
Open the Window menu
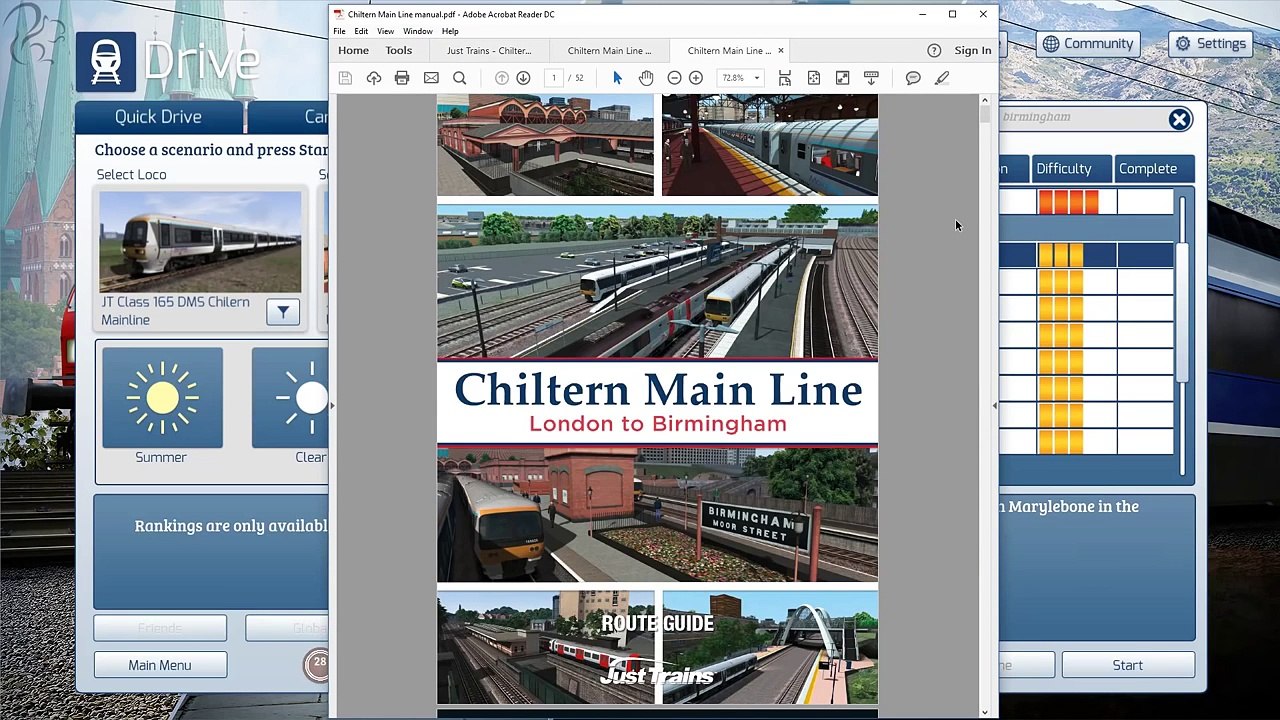418,31
